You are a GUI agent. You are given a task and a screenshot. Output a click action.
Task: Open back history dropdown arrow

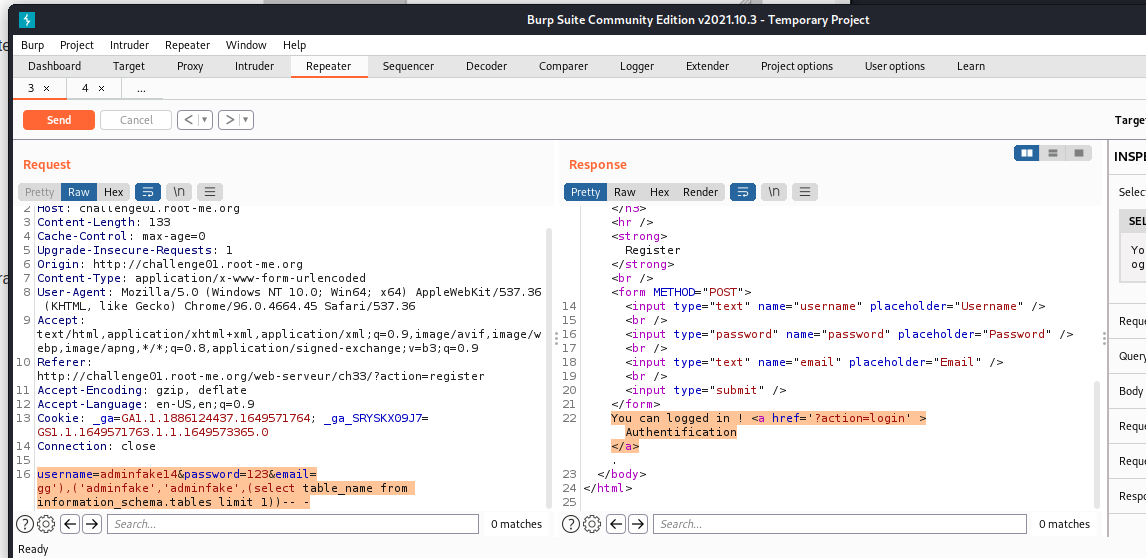point(205,120)
